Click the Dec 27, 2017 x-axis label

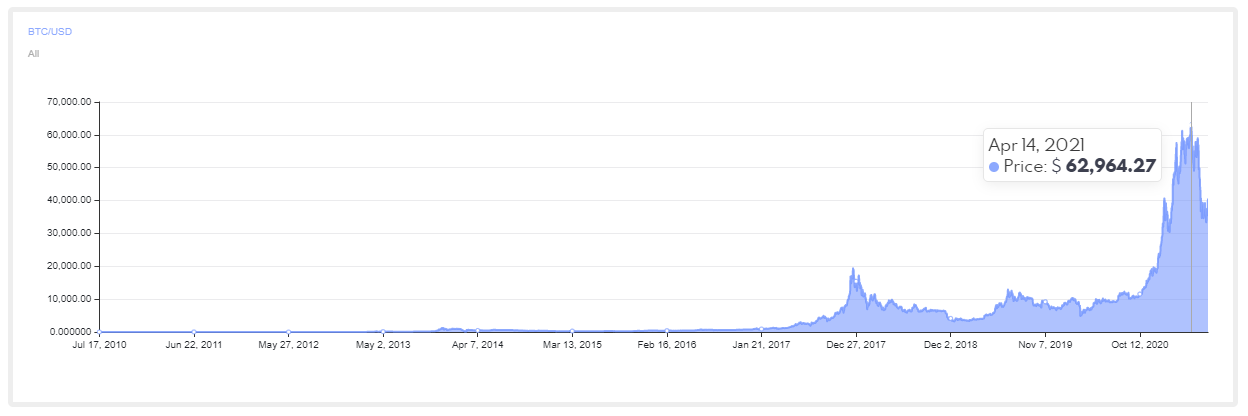click(856, 344)
